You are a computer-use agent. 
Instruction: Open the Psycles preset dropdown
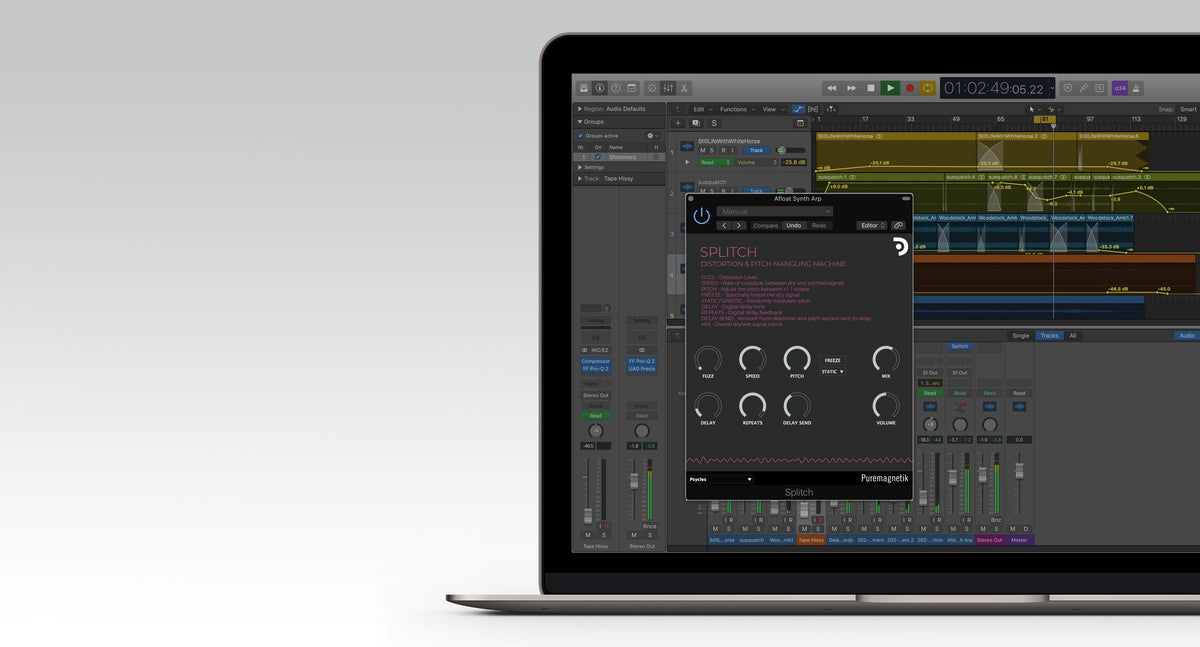point(720,479)
